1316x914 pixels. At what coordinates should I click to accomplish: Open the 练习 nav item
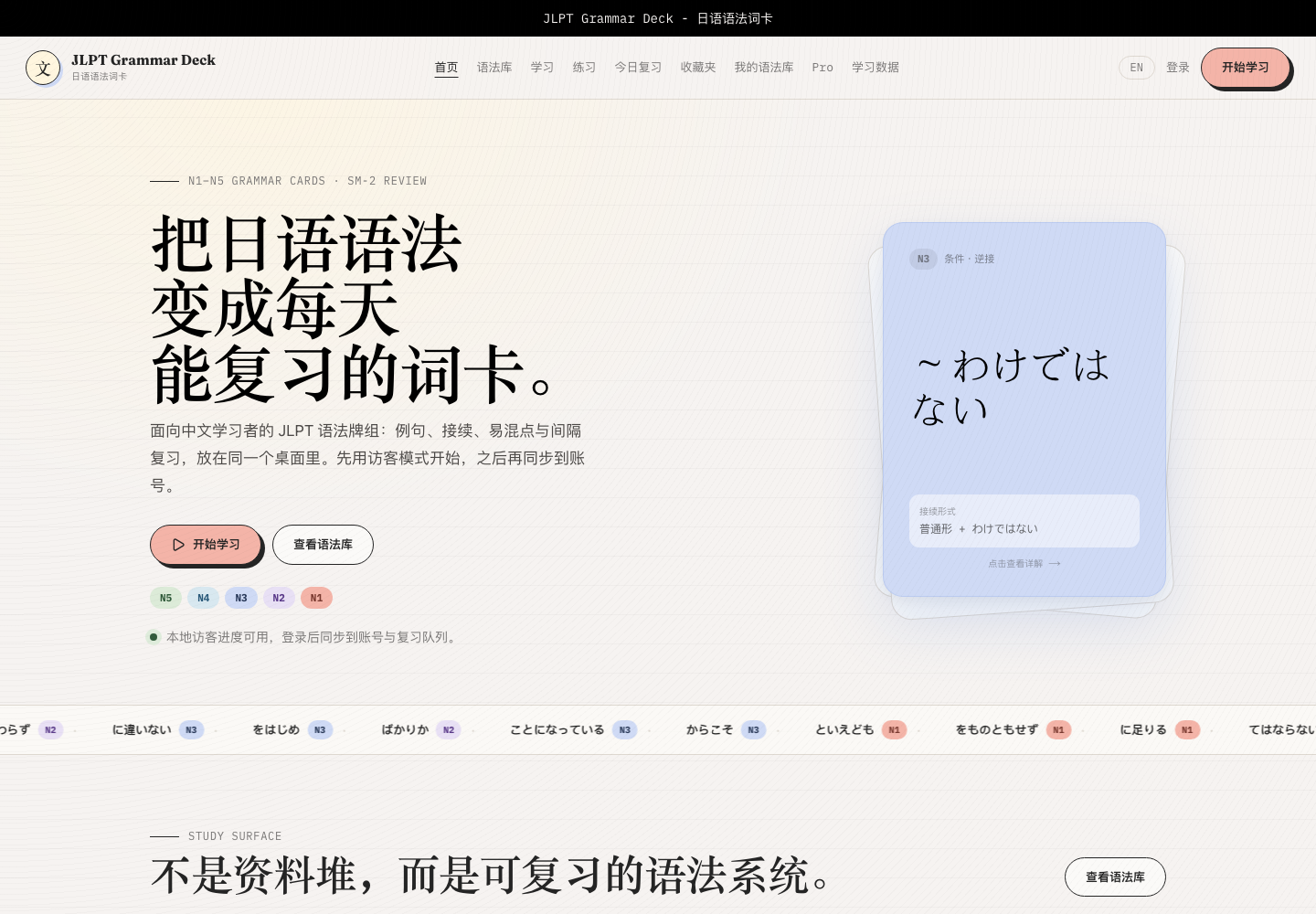[585, 68]
